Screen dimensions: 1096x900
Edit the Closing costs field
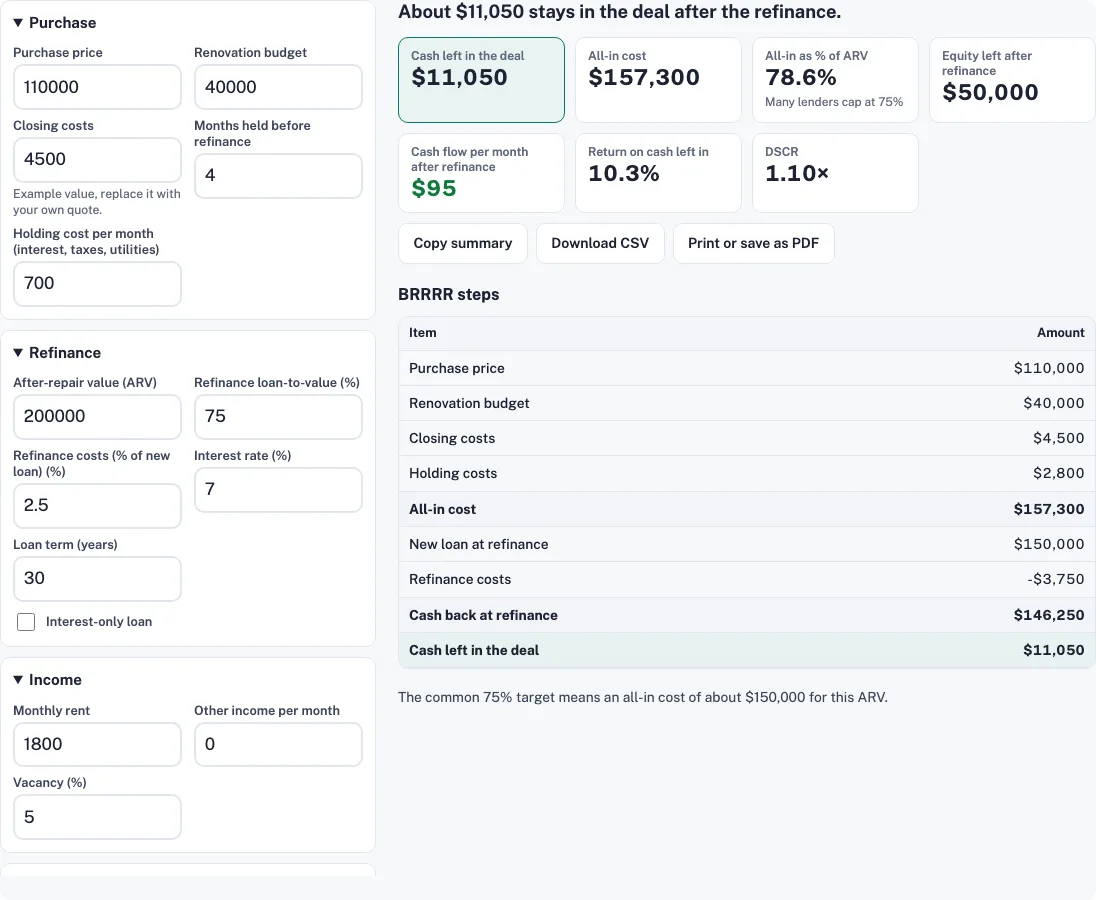click(x=97, y=159)
